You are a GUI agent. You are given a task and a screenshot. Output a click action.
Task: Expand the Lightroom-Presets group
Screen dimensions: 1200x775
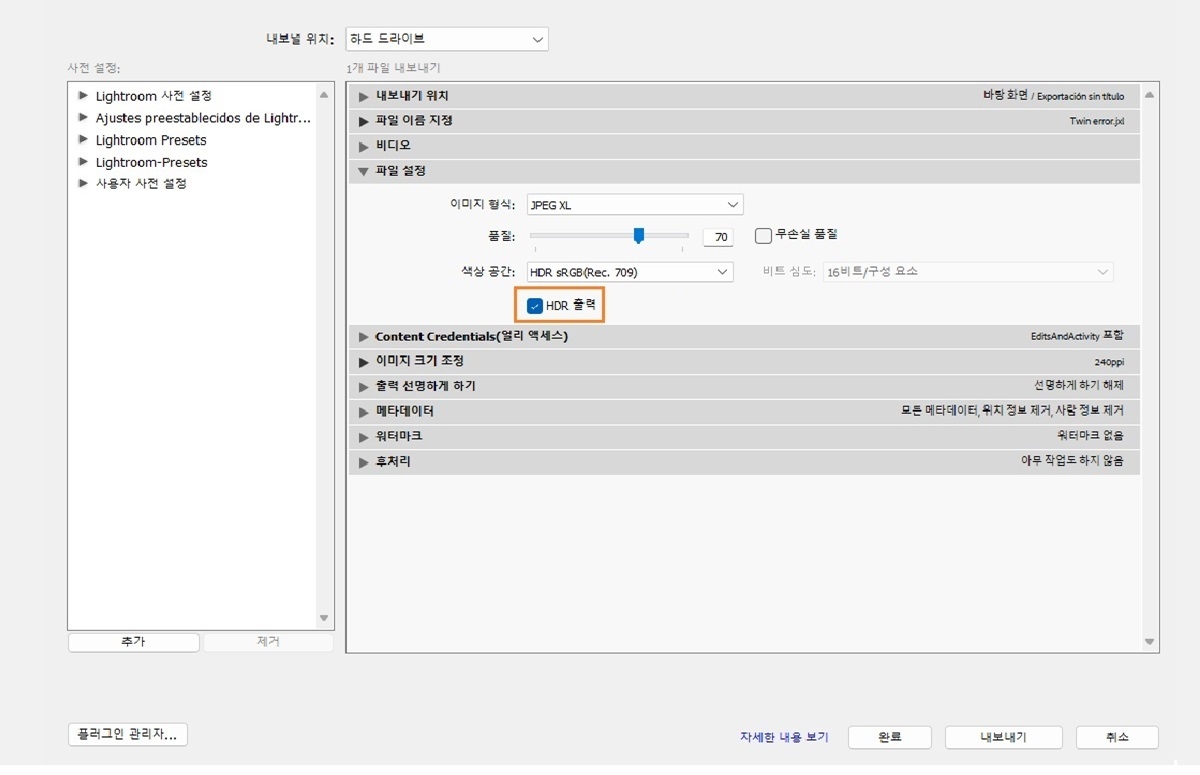(83, 162)
